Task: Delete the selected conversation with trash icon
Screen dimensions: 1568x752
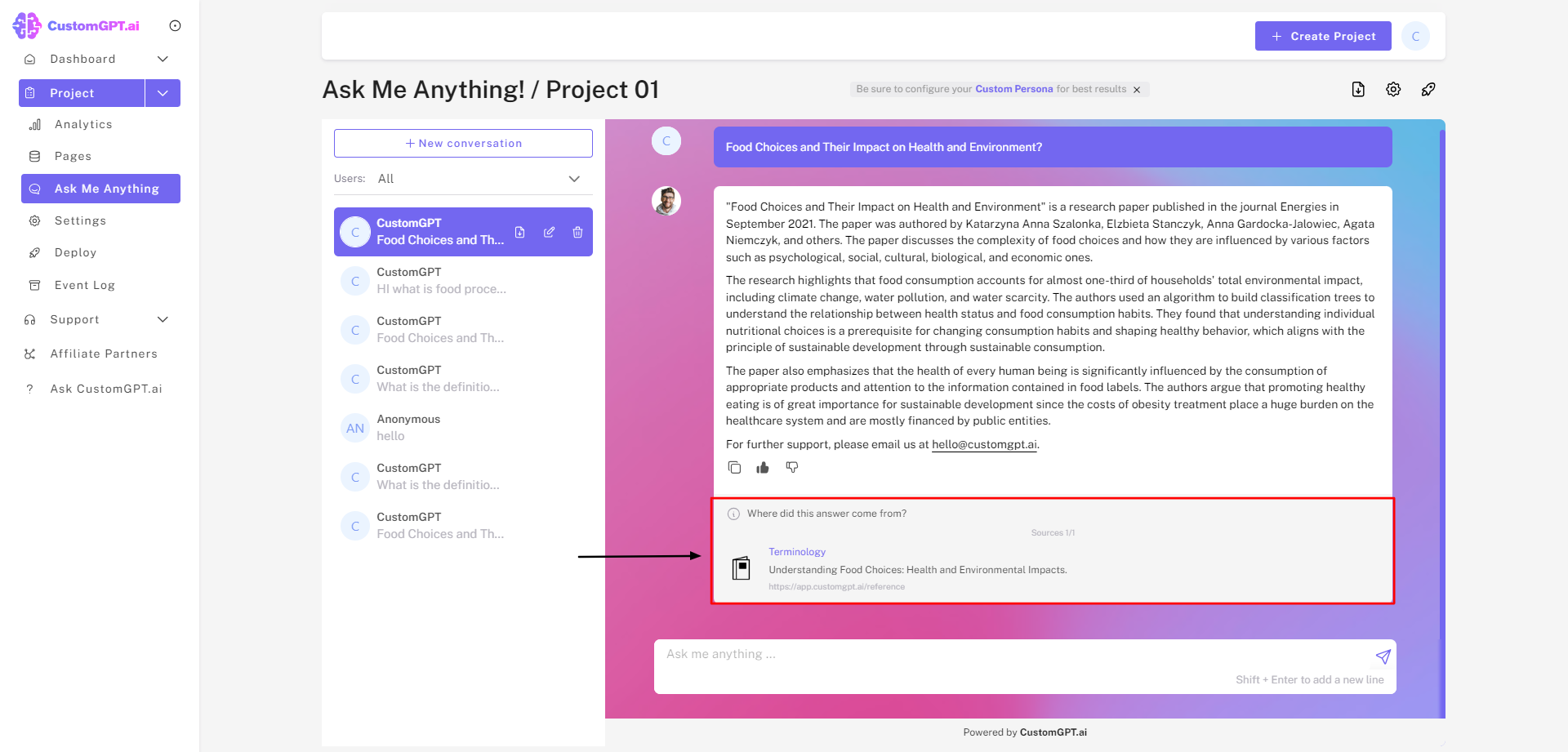Action: click(x=577, y=233)
